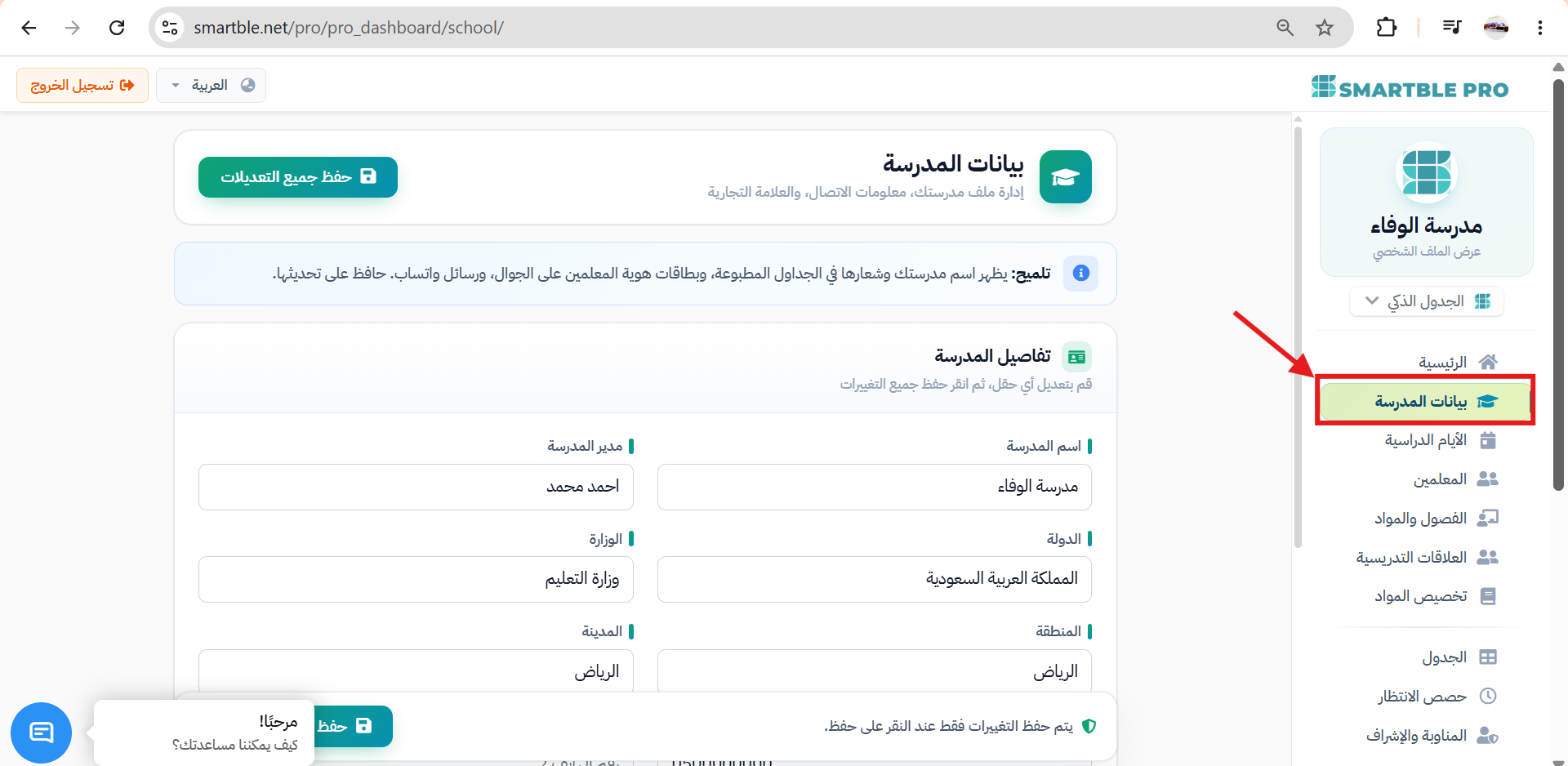This screenshot has width=1568, height=766.
Task: Click the SMARTBLE PRO logo
Action: [x=1410, y=88]
